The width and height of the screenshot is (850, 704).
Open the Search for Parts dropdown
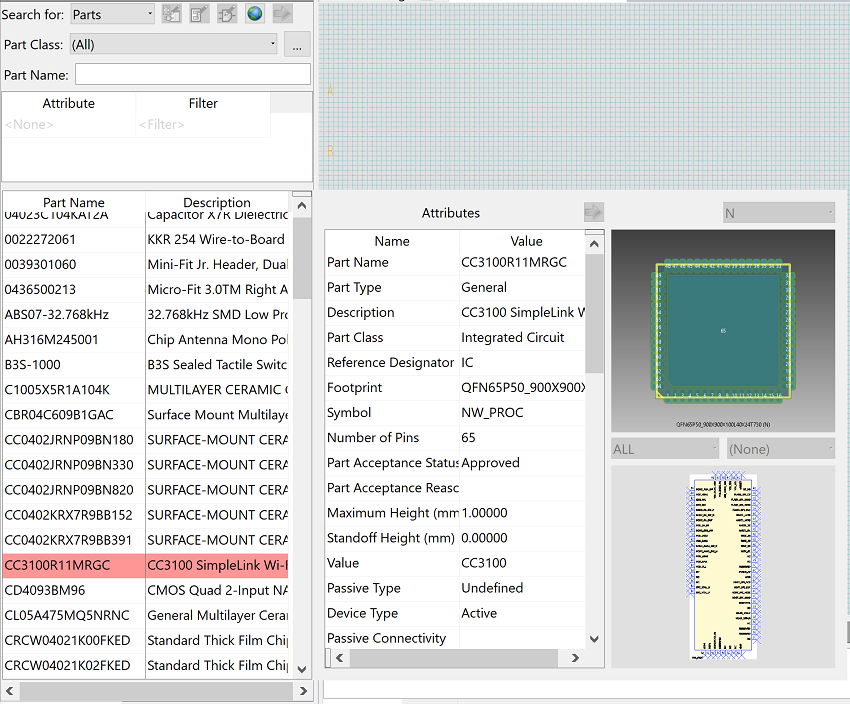[113, 14]
